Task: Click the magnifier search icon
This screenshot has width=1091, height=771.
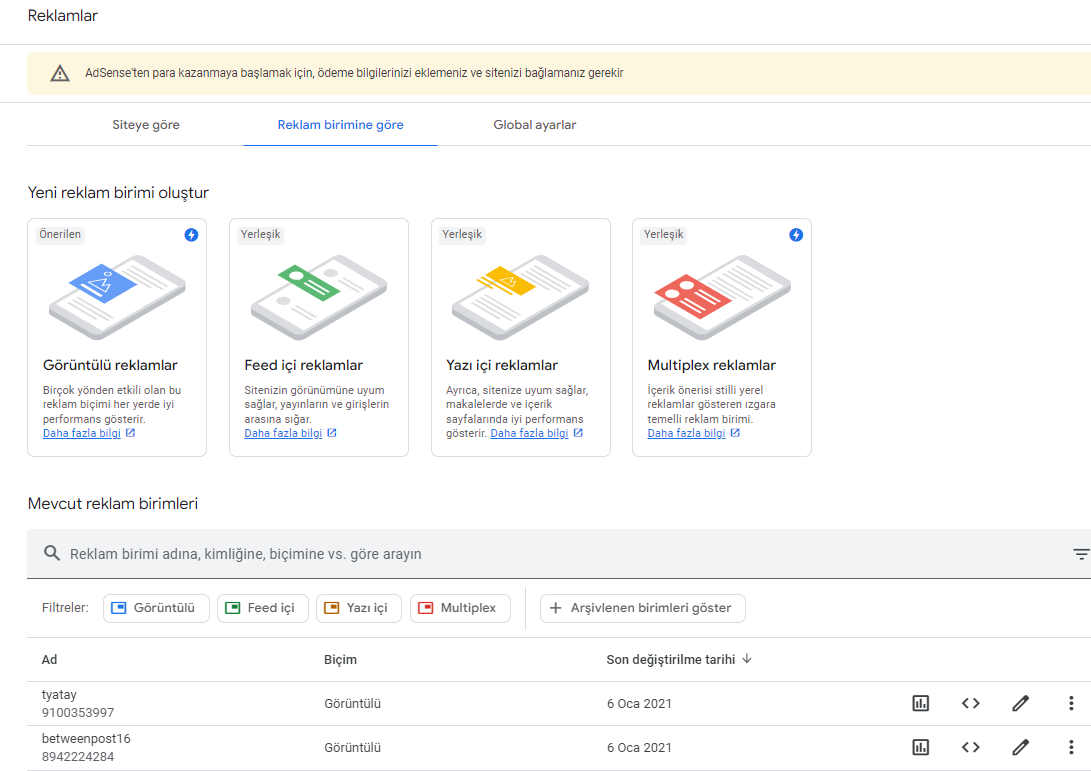Action: (x=51, y=553)
